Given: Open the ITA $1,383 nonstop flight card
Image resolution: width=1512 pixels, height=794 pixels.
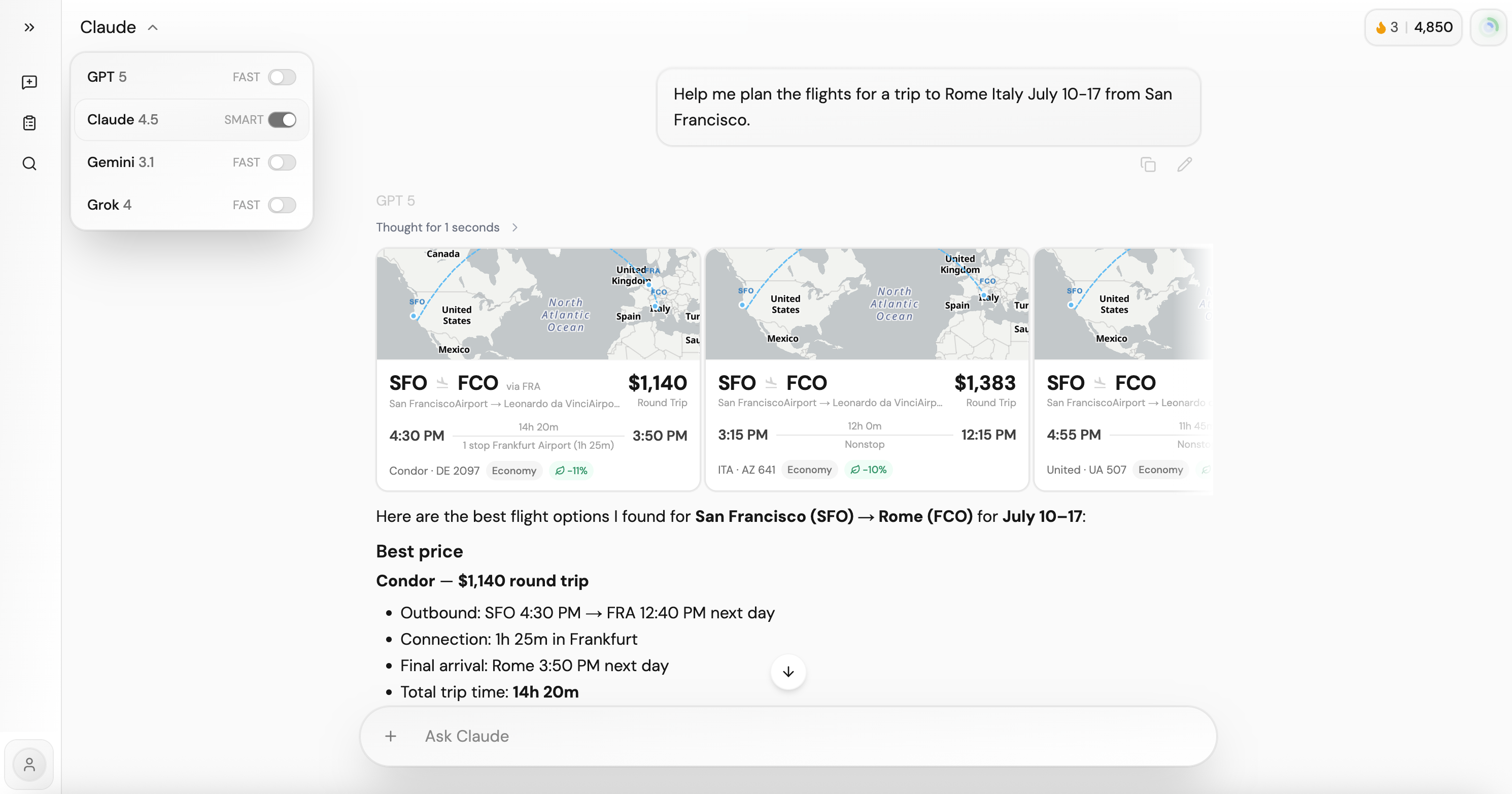Looking at the screenshot, I should 866,370.
